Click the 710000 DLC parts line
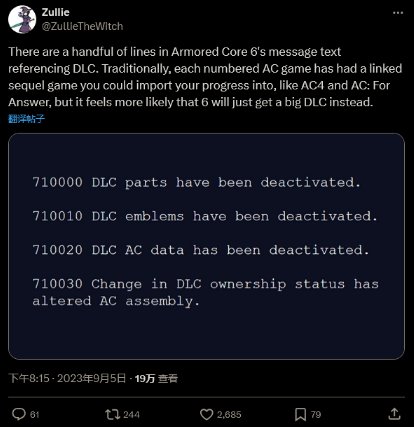 (x=196, y=183)
